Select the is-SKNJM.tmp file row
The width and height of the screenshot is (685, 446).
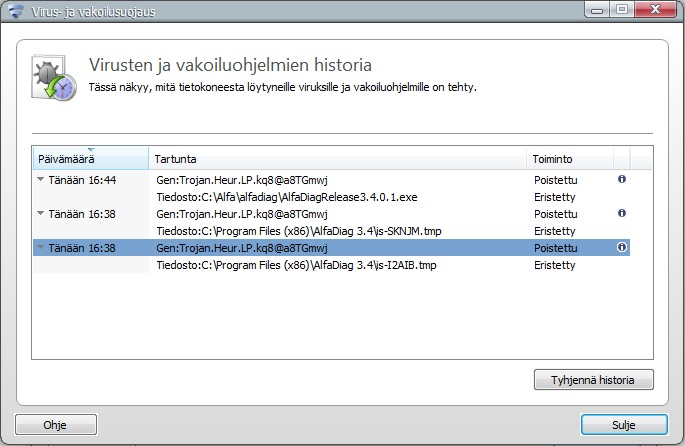[x=300, y=231]
